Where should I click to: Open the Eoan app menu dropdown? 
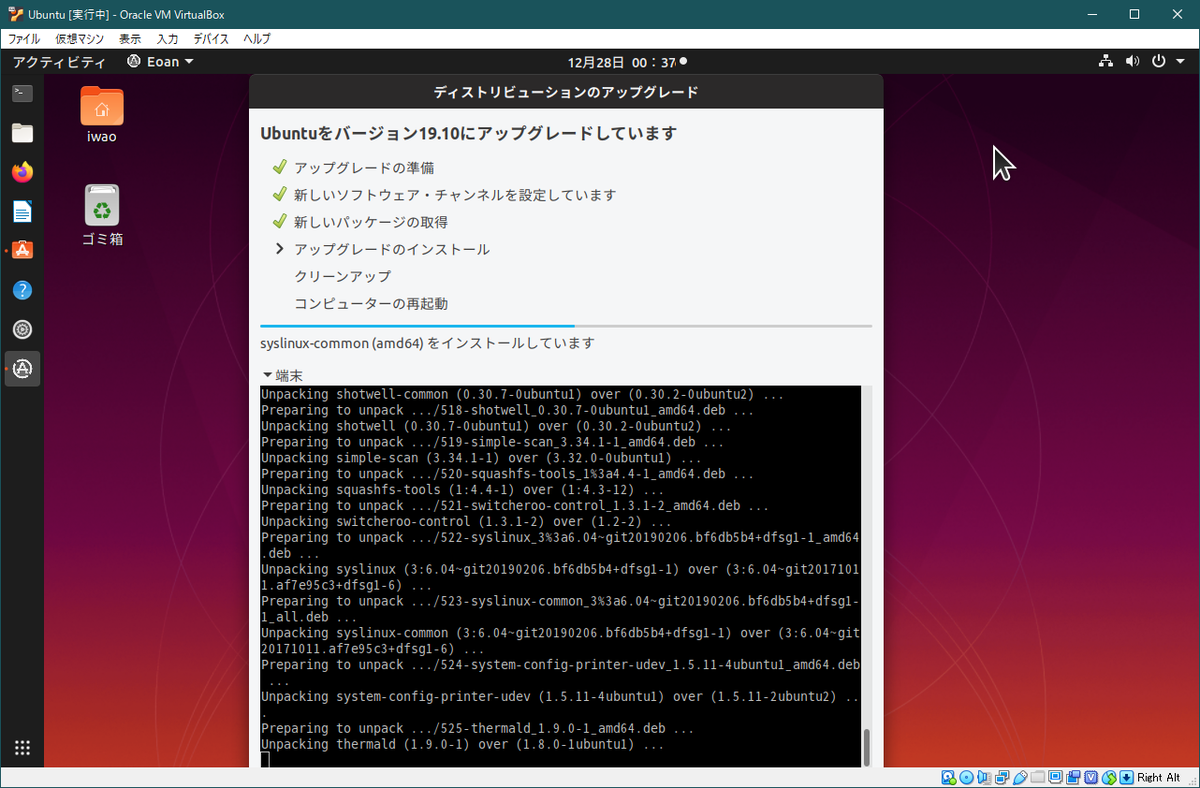coord(161,62)
